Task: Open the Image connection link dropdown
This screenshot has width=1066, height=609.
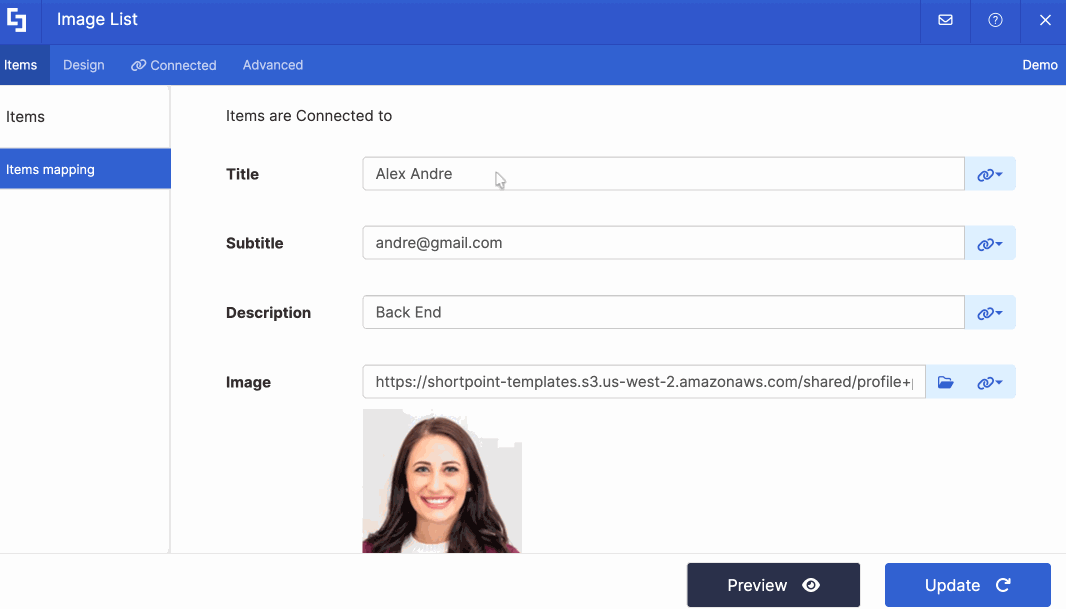Action: (990, 383)
